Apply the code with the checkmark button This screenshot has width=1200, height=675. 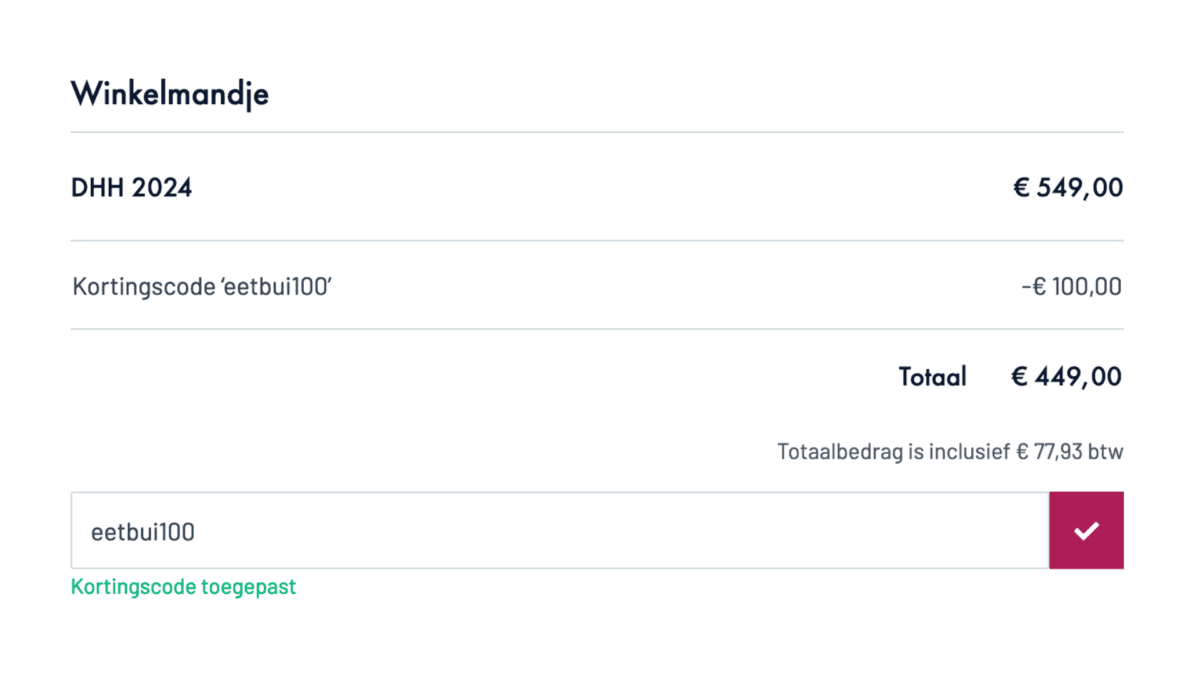1086,530
